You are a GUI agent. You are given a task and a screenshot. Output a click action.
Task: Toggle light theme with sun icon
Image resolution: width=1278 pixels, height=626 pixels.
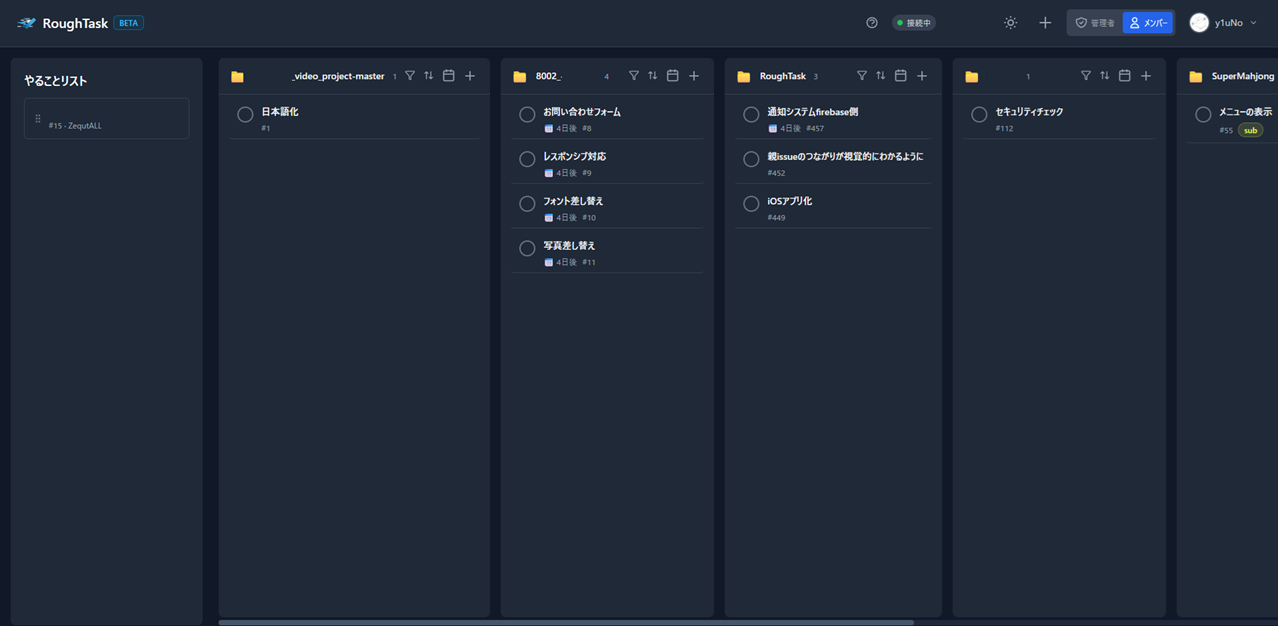click(1010, 23)
